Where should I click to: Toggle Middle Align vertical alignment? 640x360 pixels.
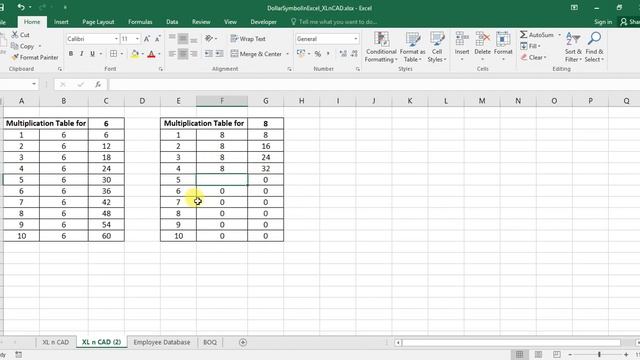(183, 39)
